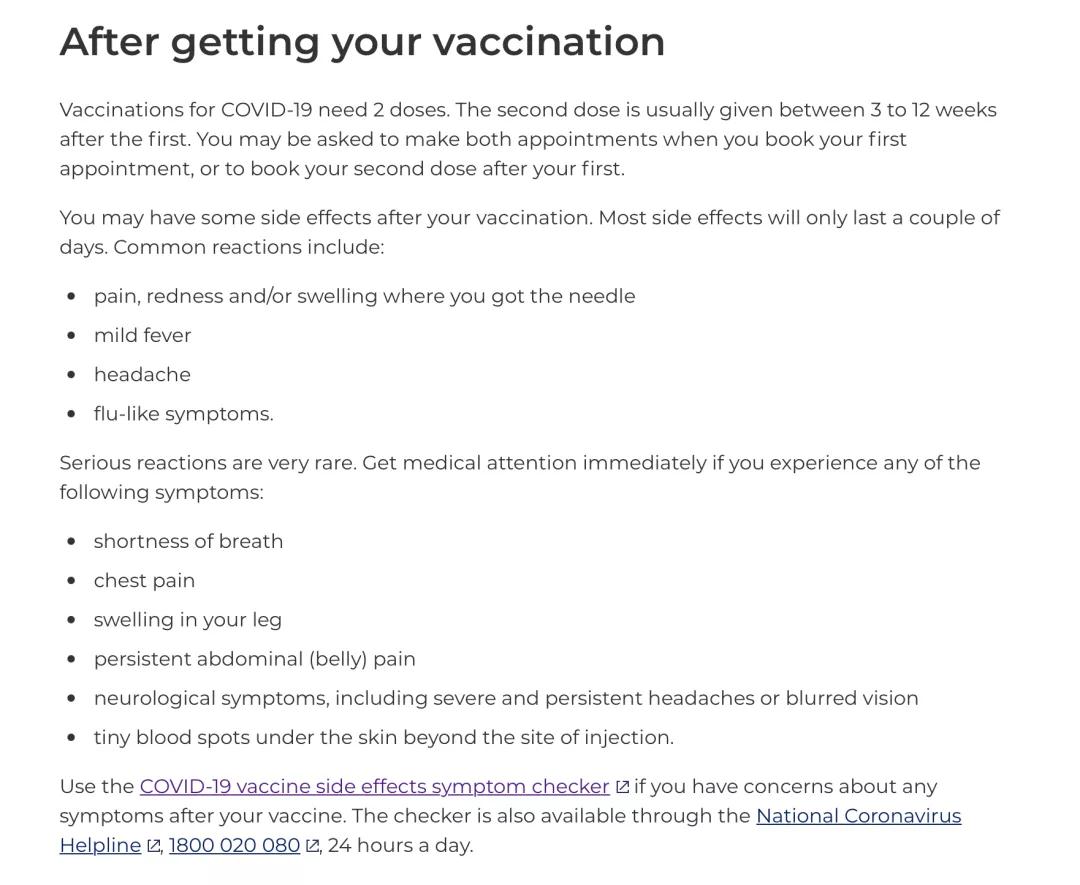Click the 'chest pain' bullet item

click(144, 581)
